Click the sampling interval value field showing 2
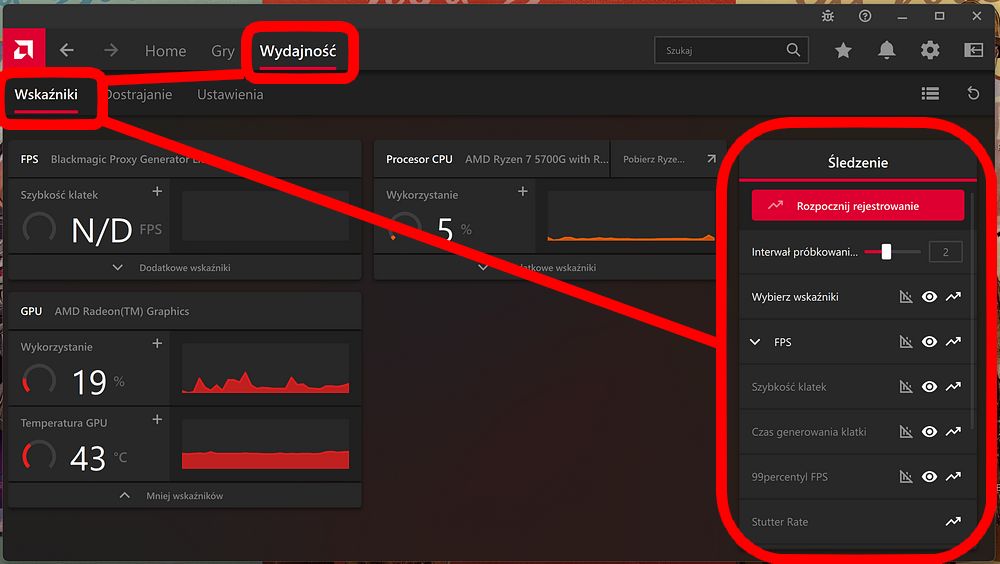Viewport: 1000px width, 564px height. [945, 252]
